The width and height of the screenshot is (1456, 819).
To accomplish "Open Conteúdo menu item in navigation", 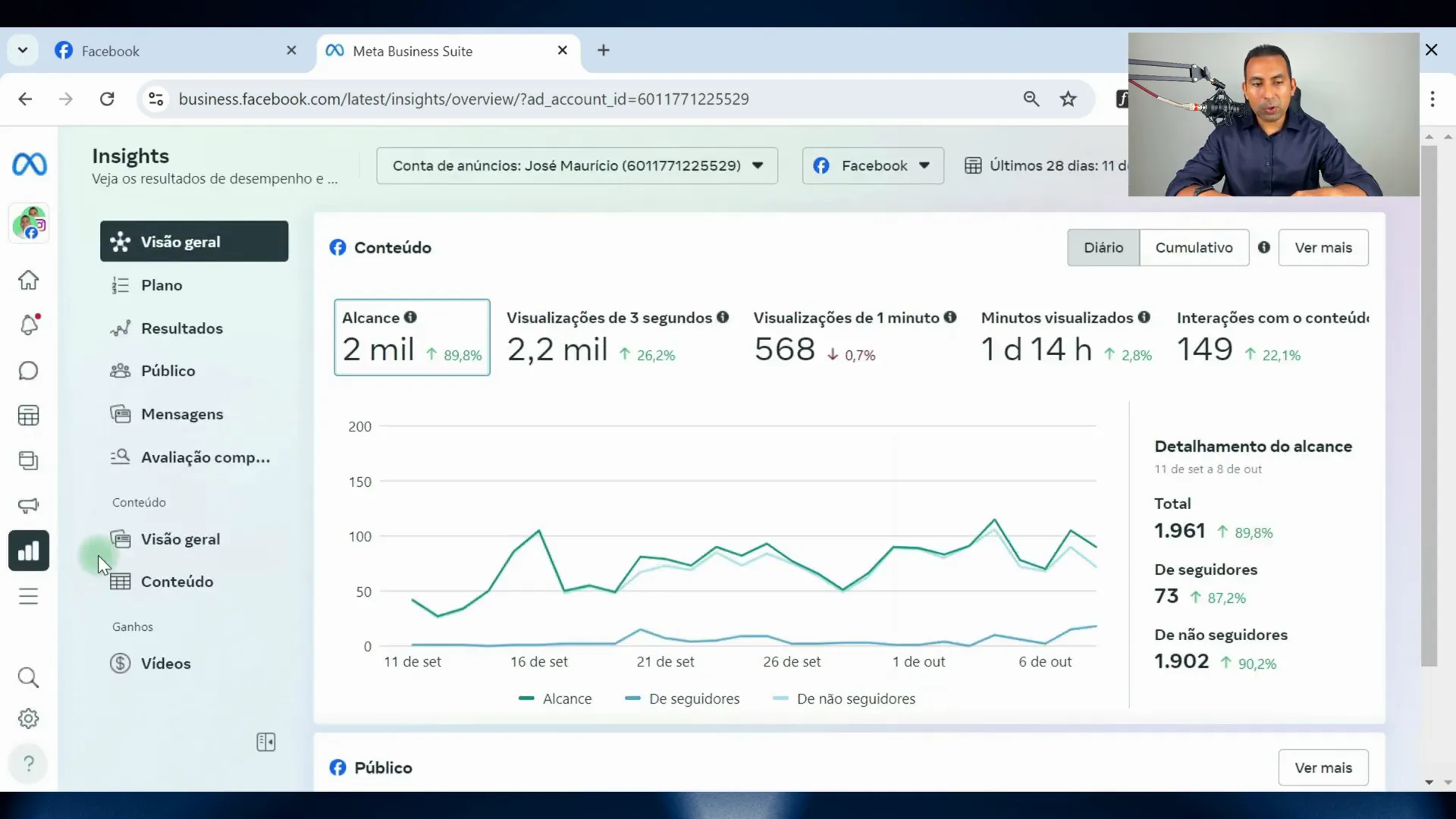I will pyautogui.click(x=194, y=582).
